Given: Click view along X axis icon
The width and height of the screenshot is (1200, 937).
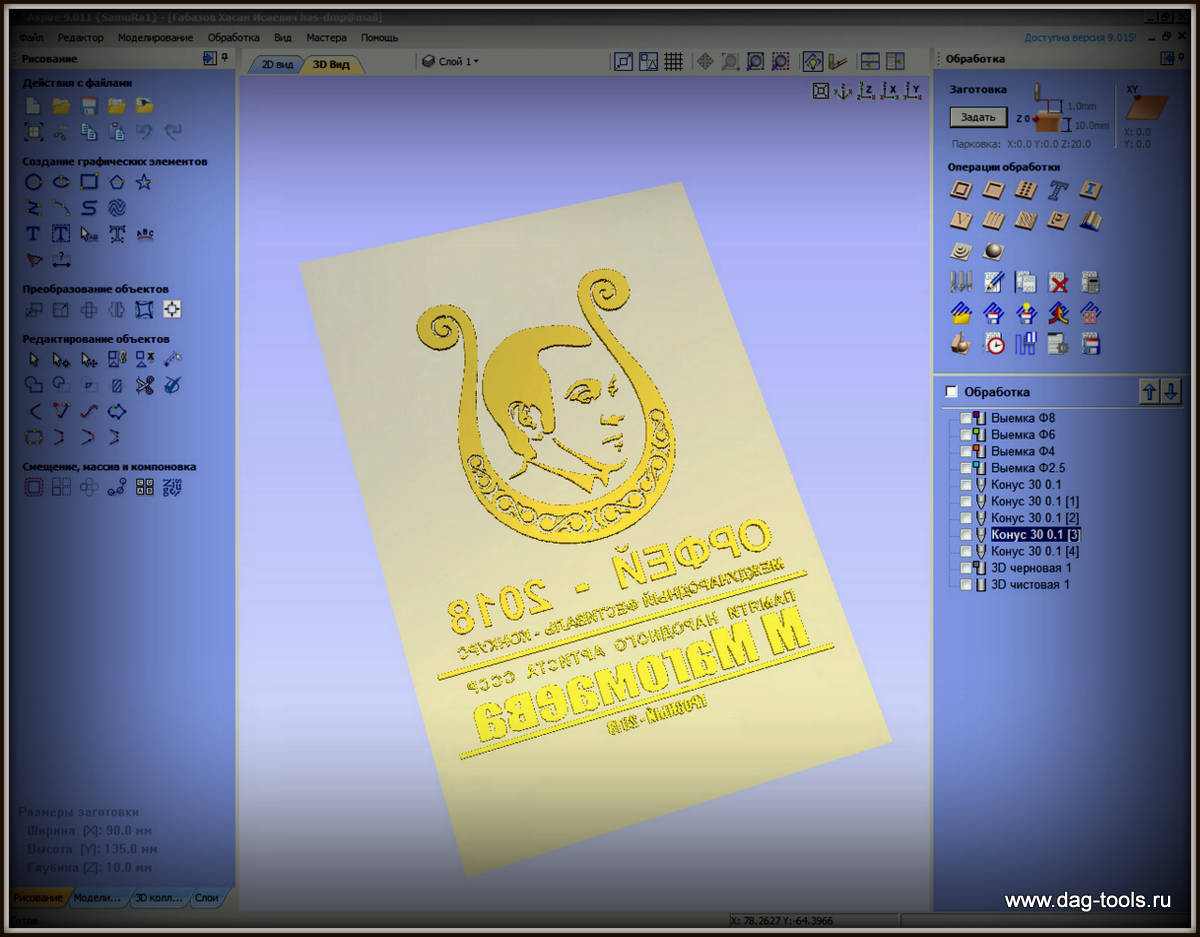Looking at the screenshot, I should [x=889, y=92].
